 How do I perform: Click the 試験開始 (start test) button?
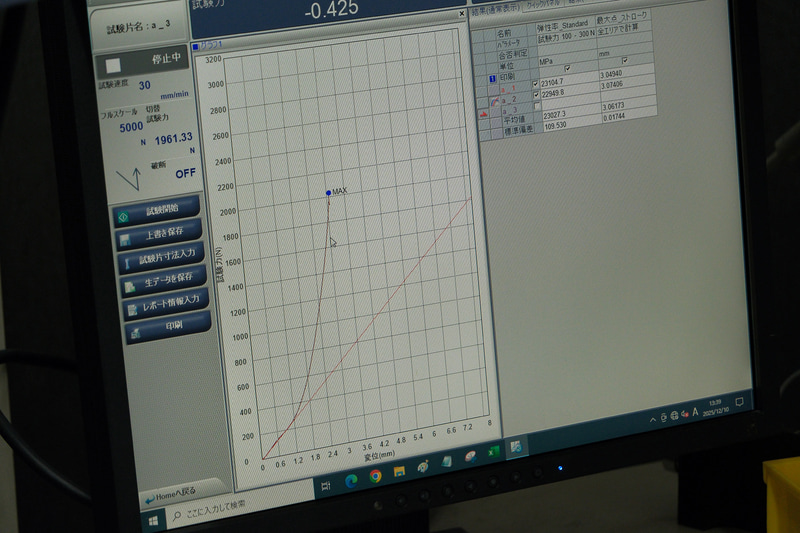(156, 211)
